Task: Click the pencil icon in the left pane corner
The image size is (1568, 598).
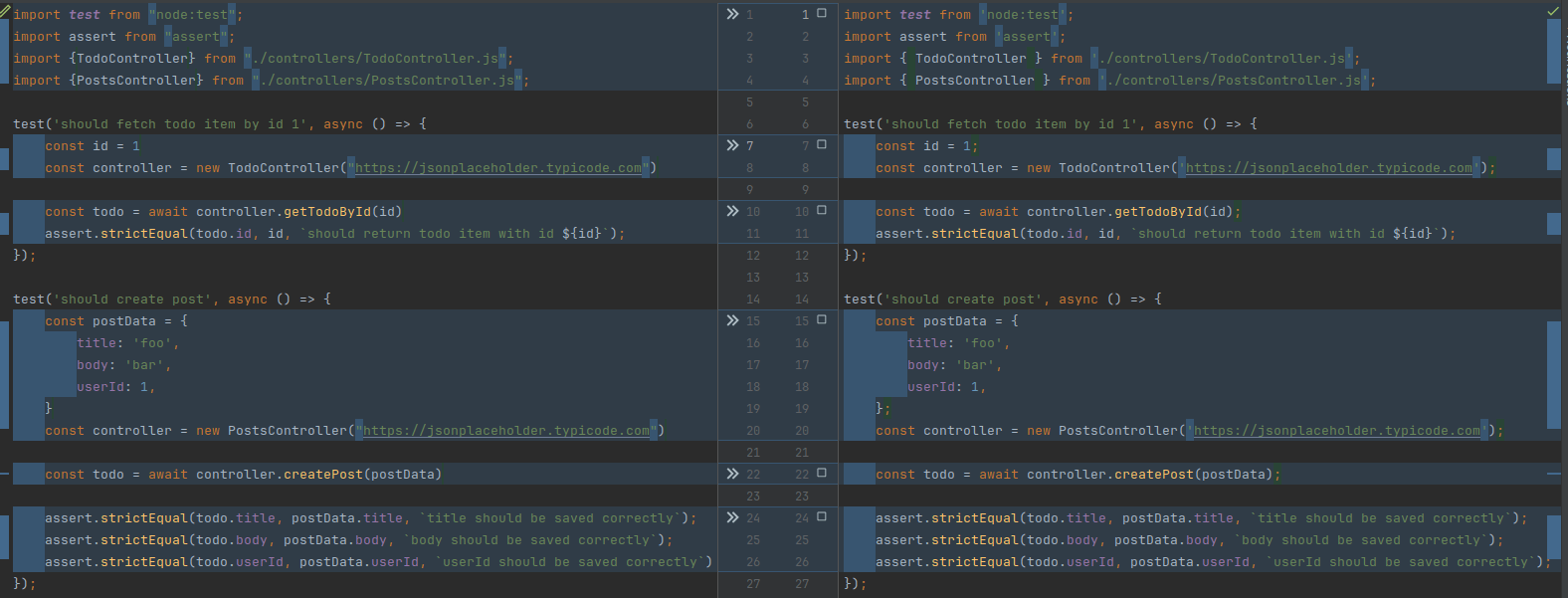Action: (6, 10)
